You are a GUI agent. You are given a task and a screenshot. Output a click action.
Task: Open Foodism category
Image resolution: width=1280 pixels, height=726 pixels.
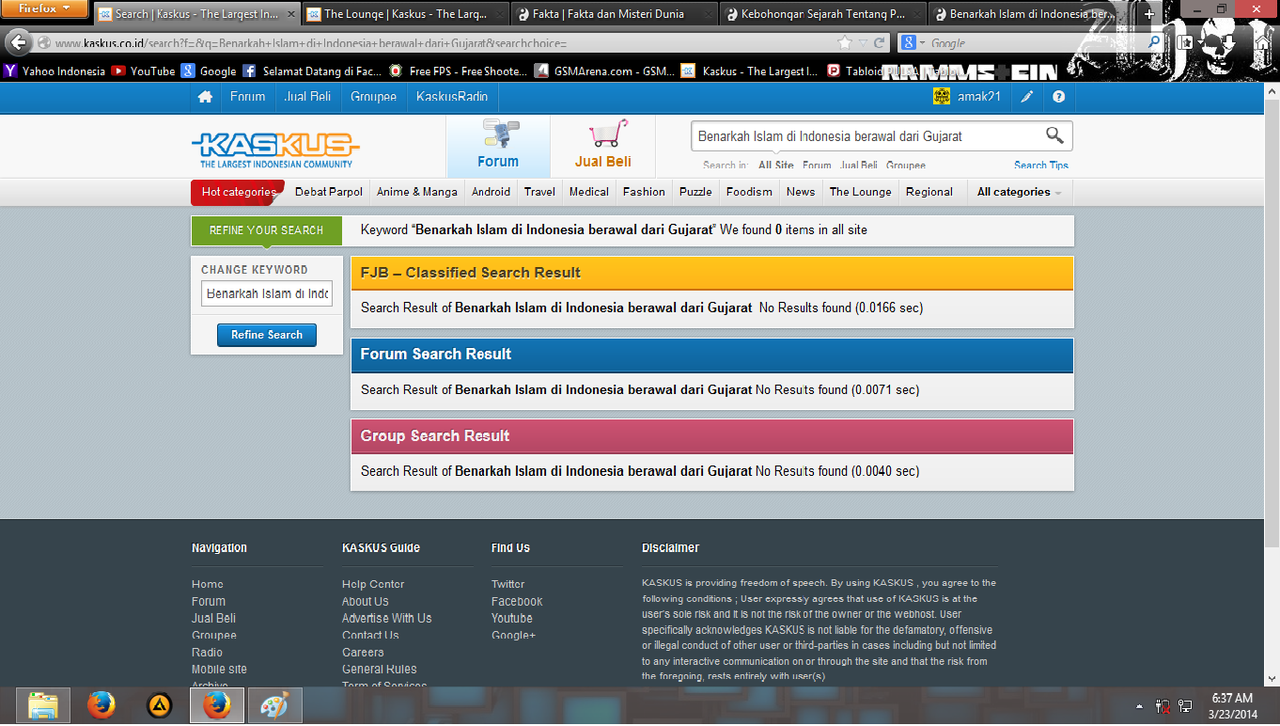click(749, 192)
